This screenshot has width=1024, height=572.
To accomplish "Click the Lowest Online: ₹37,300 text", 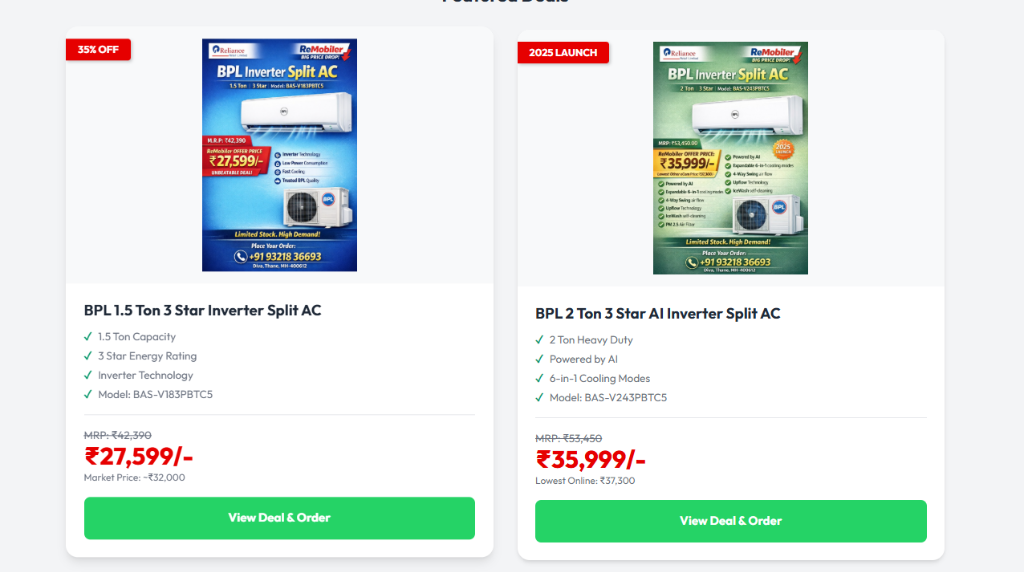I will coord(585,481).
